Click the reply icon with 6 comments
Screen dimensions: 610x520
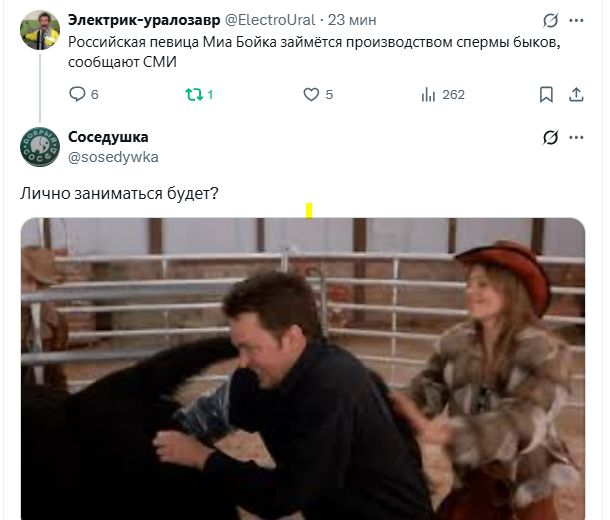[77, 94]
